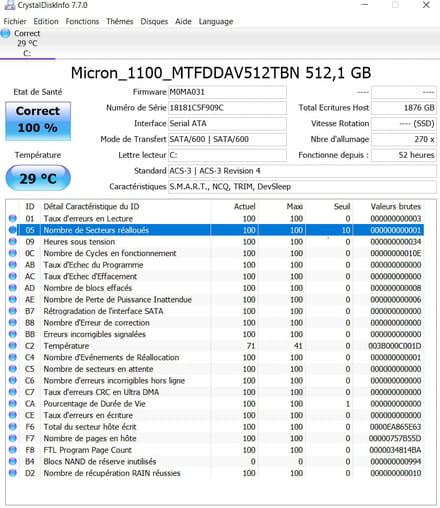Click the 29 °C temperature button

pos(38,178)
